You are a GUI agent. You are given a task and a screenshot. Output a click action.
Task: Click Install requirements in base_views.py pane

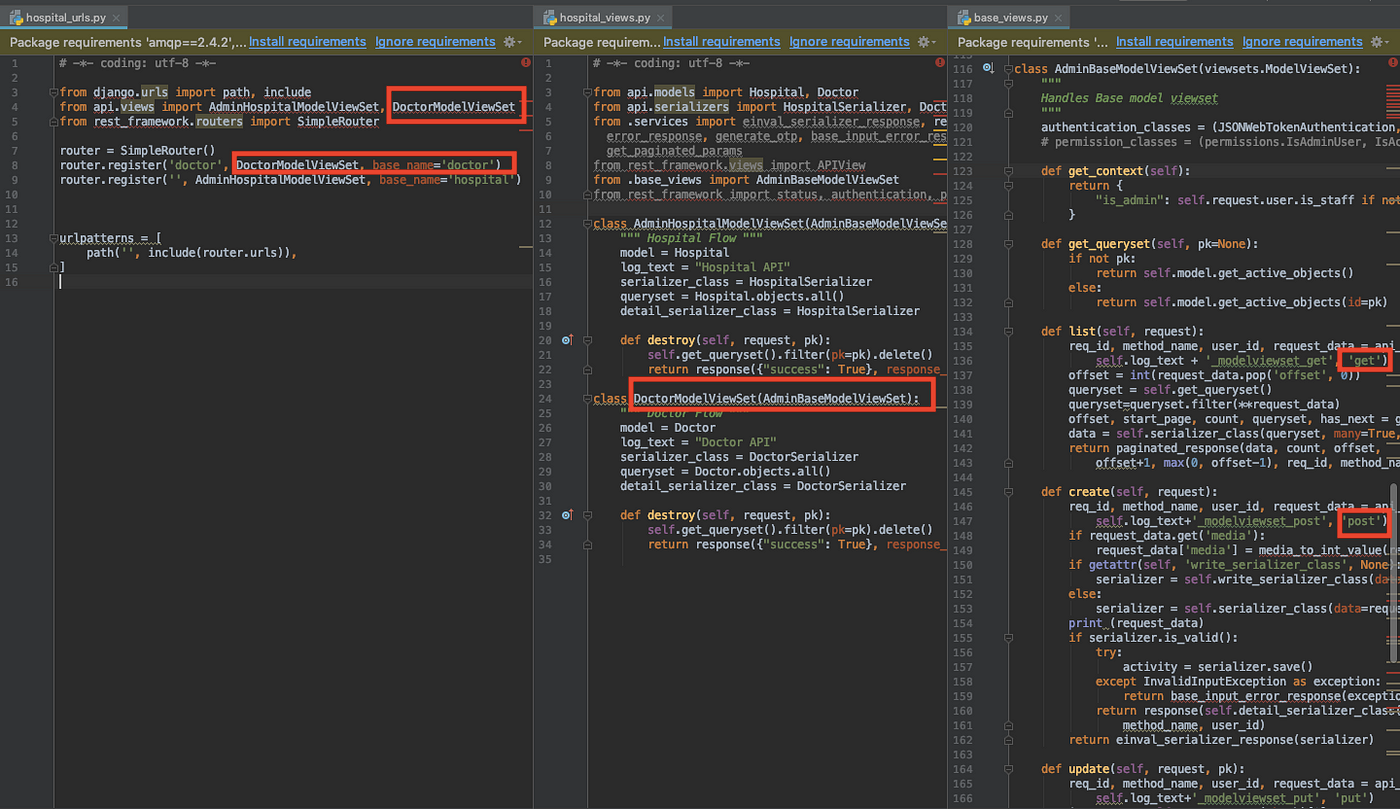[1174, 42]
